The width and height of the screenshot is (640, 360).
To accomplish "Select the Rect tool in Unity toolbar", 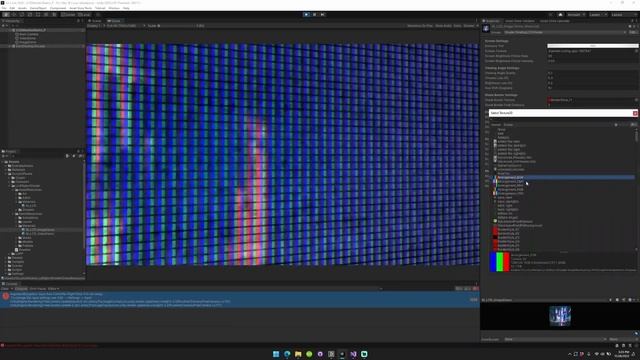I will pyautogui.click(x=38, y=14).
